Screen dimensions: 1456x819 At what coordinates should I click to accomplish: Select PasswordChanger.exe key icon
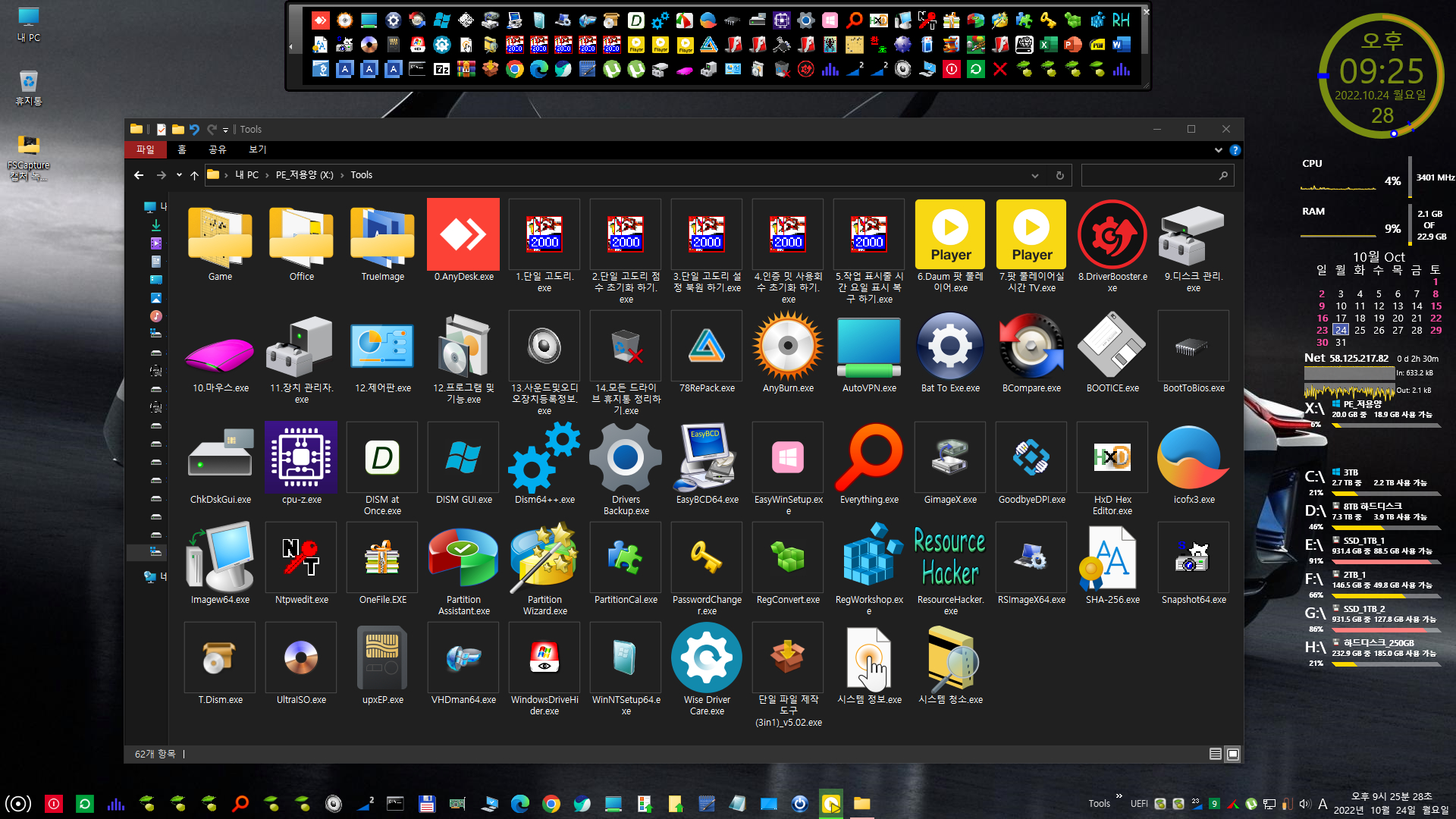[x=707, y=557]
